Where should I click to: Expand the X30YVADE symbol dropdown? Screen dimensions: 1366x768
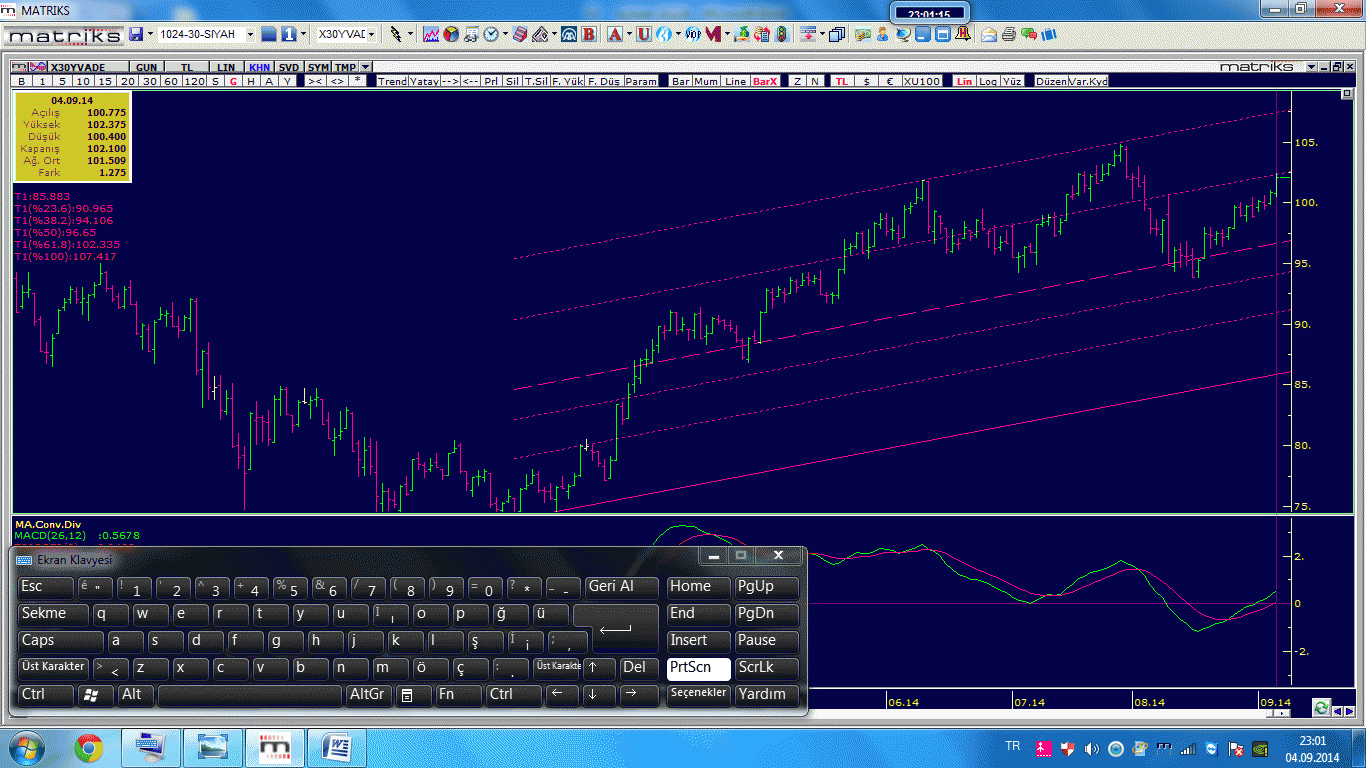point(371,34)
